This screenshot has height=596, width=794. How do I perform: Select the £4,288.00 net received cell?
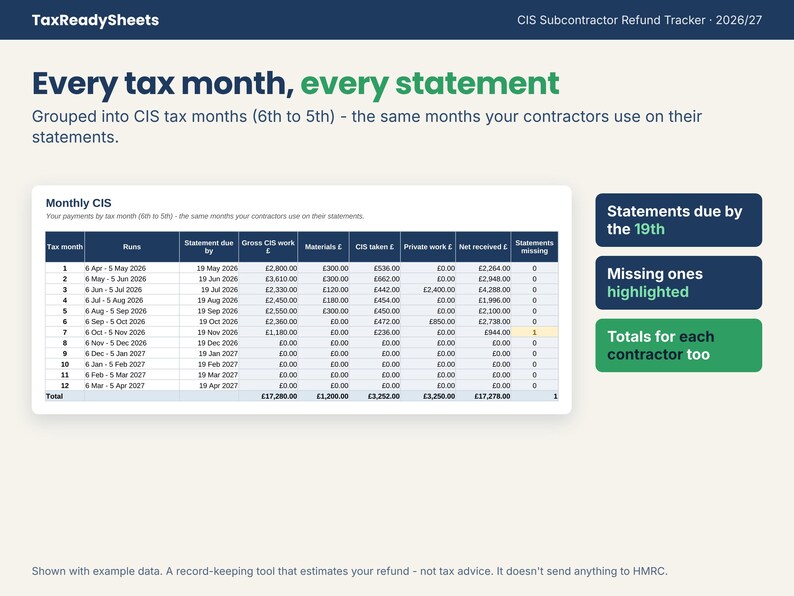pyautogui.click(x=483, y=290)
